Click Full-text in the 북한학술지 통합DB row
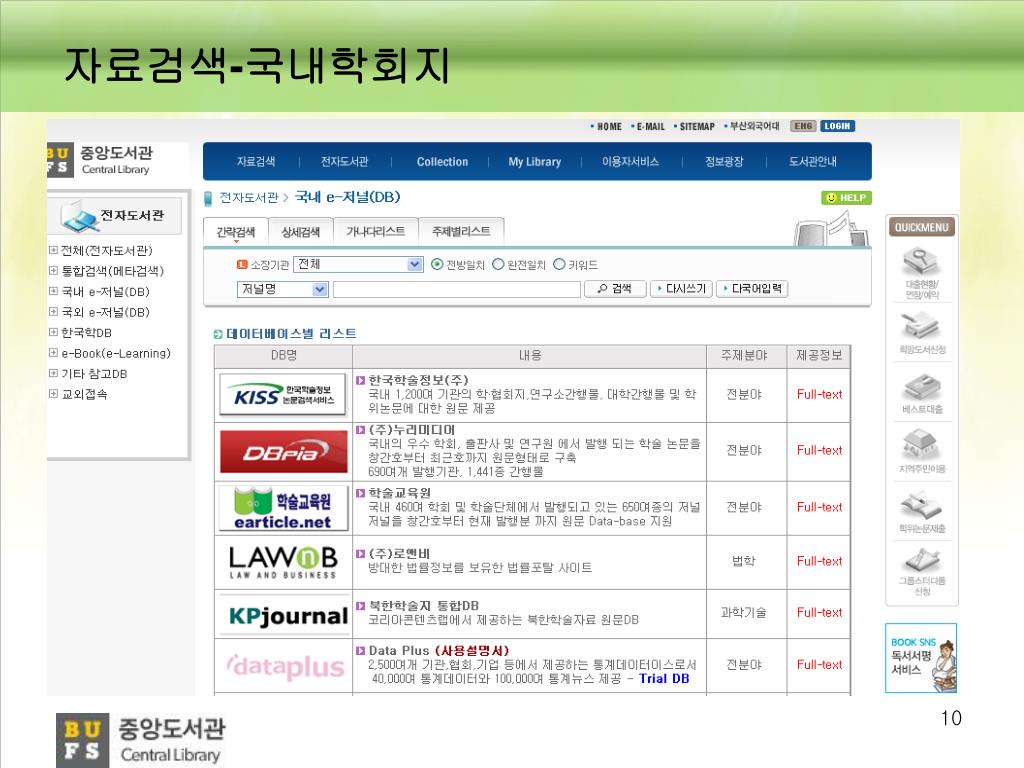Viewport: 1024px width, 768px height. click(819, 613)
